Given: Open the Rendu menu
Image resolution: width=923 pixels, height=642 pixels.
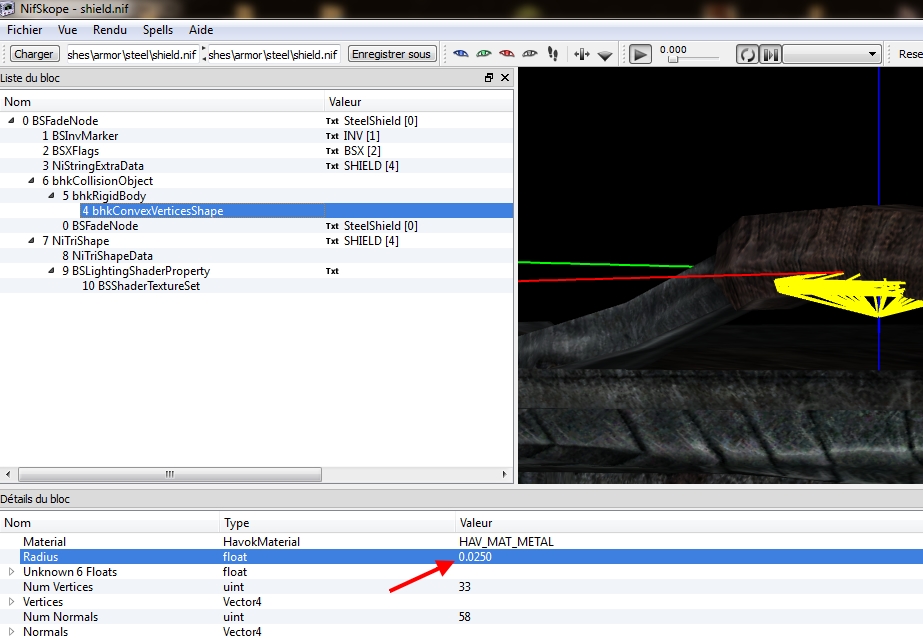Looking at the screenshot, I should coord(110,30).
